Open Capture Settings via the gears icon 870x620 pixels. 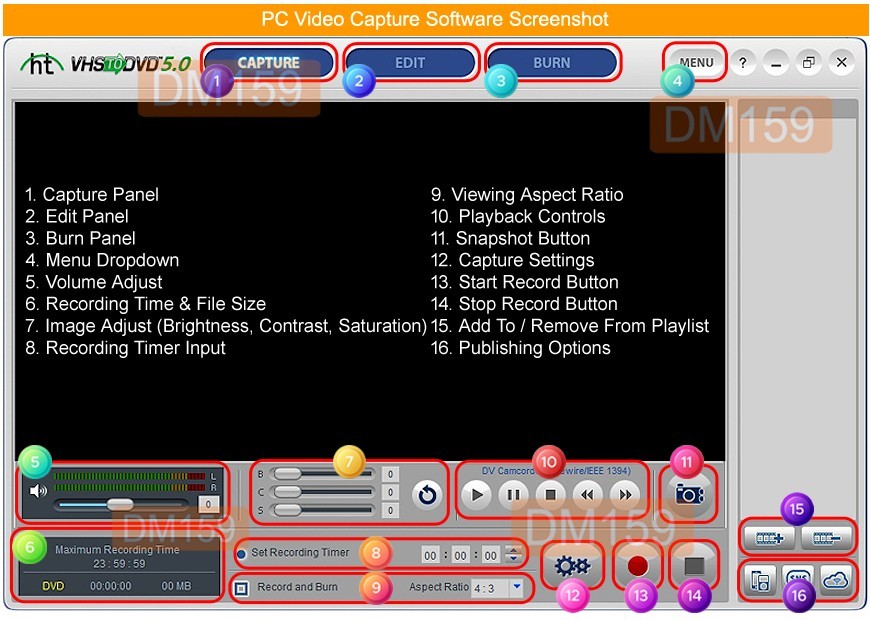tap(572, 566)
